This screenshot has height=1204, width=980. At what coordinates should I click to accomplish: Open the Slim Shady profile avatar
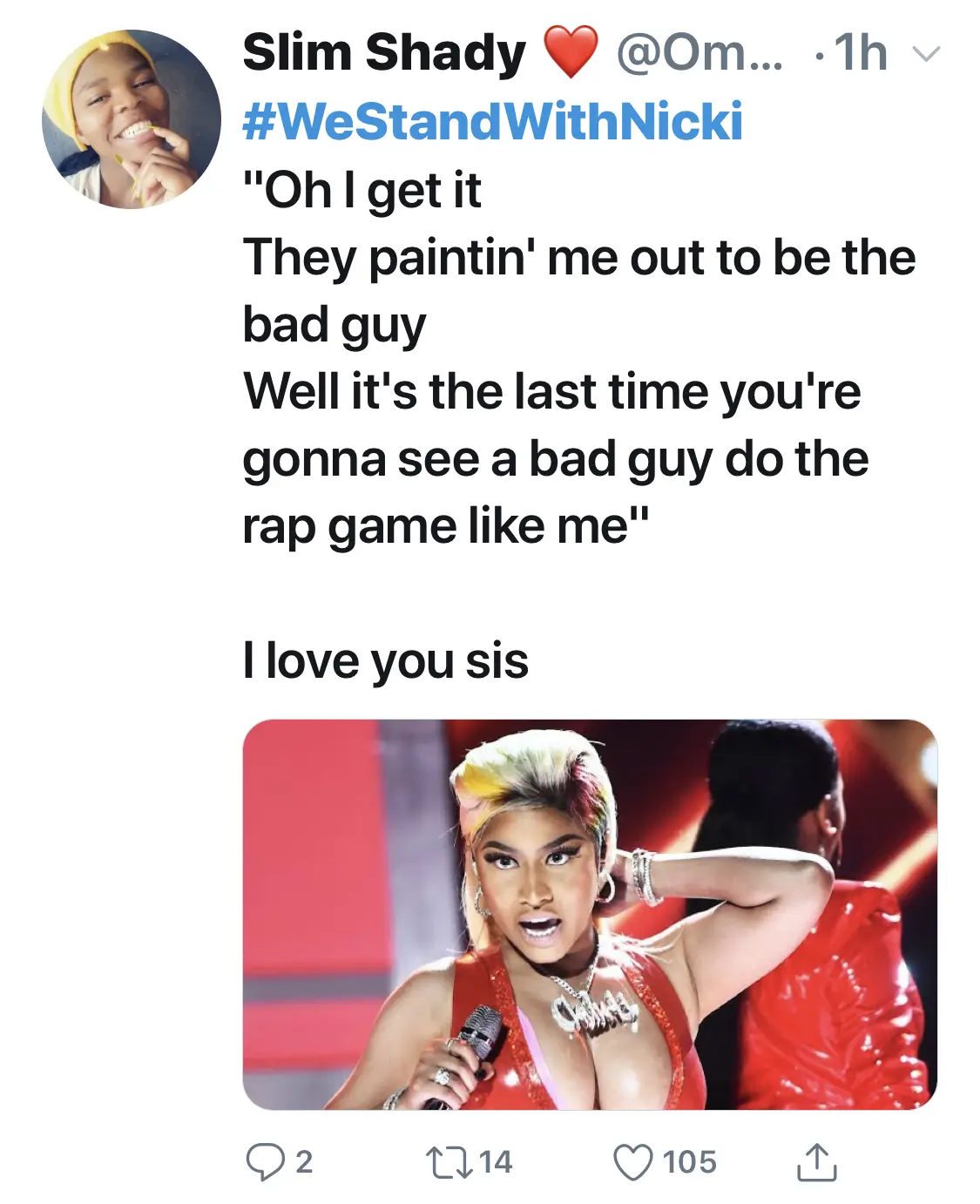pyautogui.click(x=132, y=119)
